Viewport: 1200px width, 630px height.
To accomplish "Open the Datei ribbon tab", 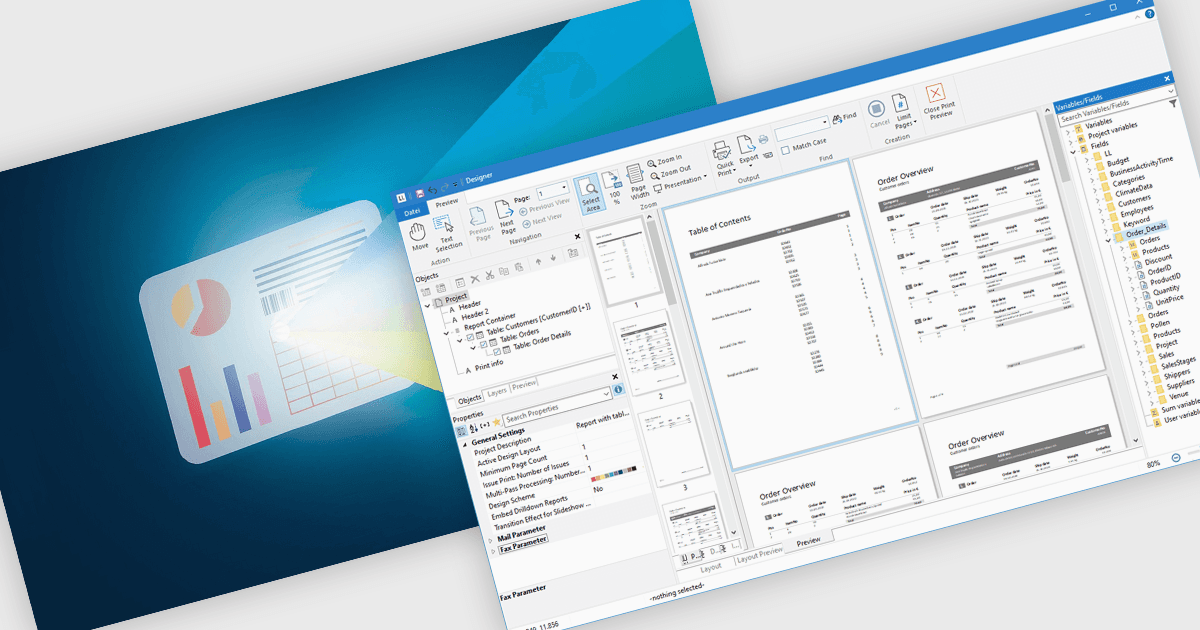I will [x=412, y=213].
